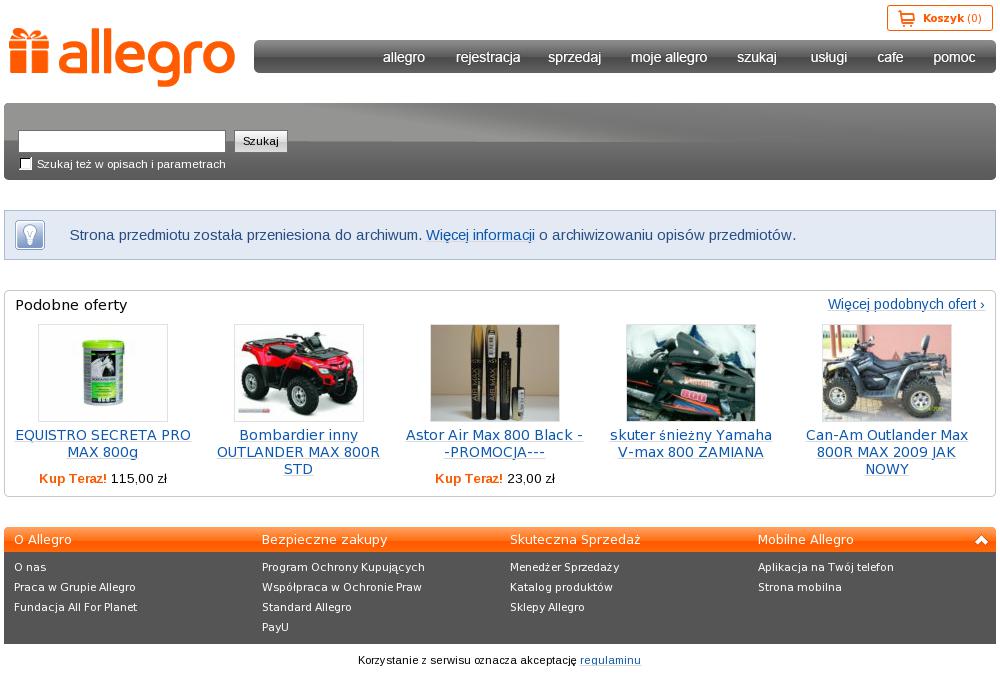Open EQUISTRO SECRETA PRO MAX 800g offer
Viewport: 1000px width, 680px height.
[103, 443]
